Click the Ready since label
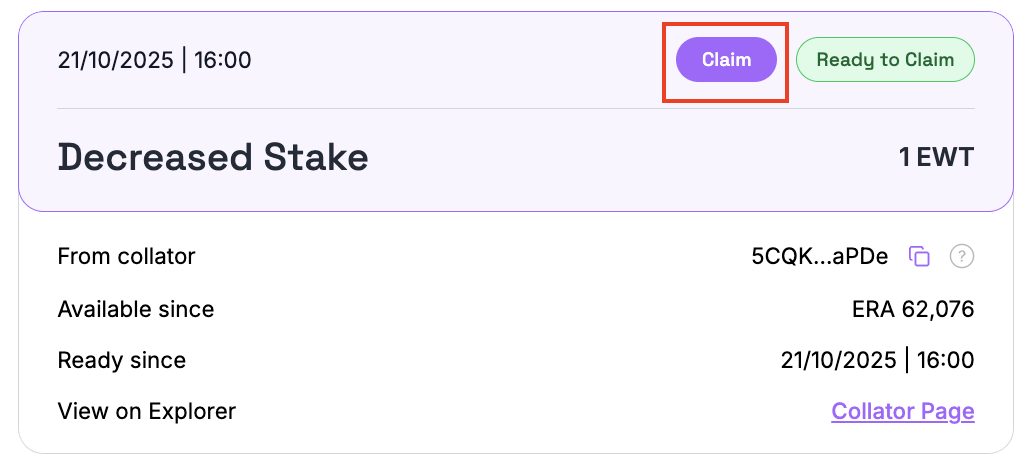The image size is (1032, 466). point(122,360)
